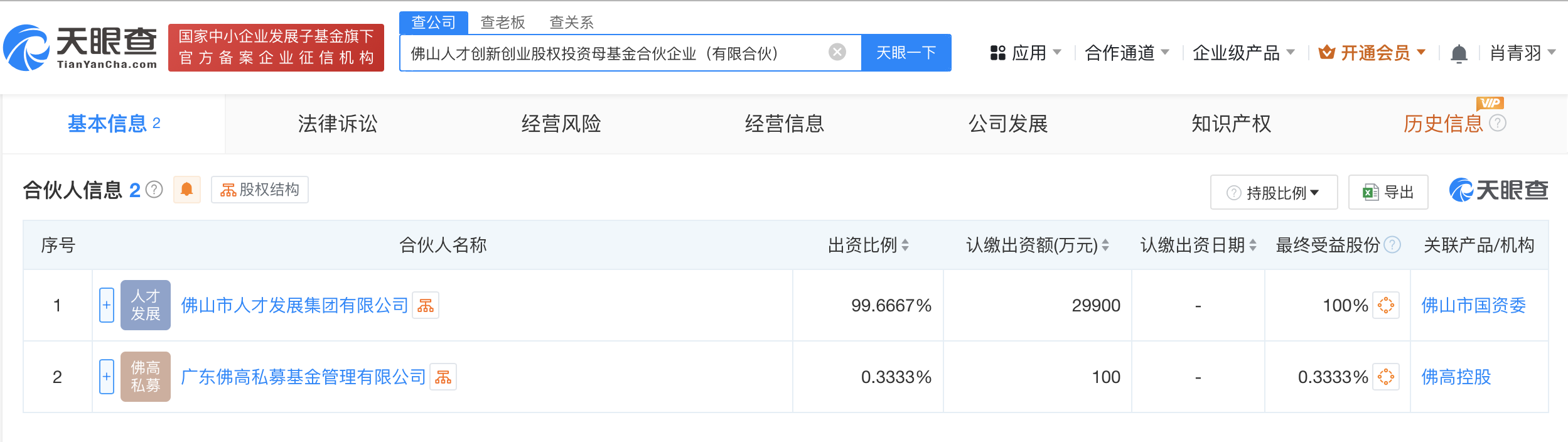Select the 经营风险 tab

click(561, 124)
